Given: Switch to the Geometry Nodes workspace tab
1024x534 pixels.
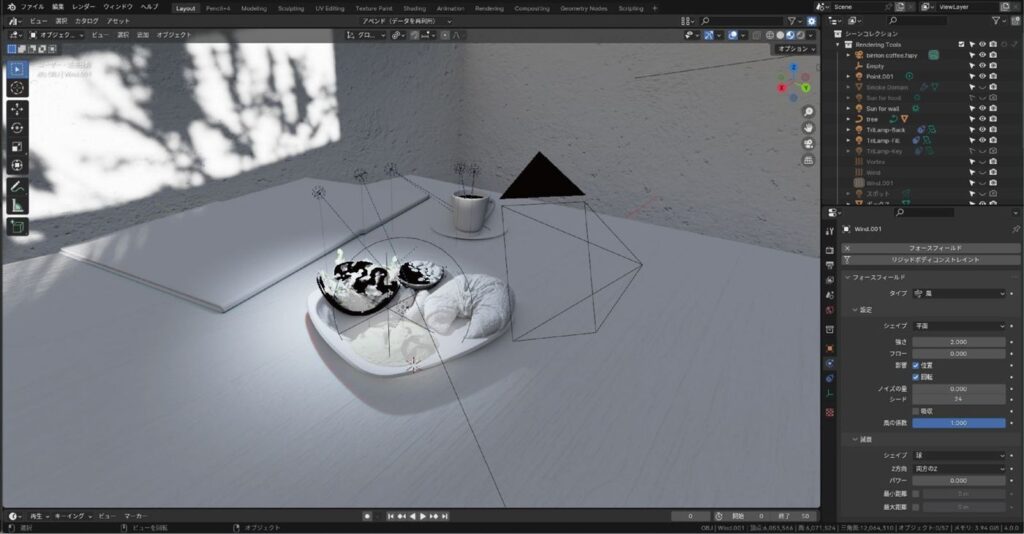Looking at the screenshot, I should click(x=584, y=8).
